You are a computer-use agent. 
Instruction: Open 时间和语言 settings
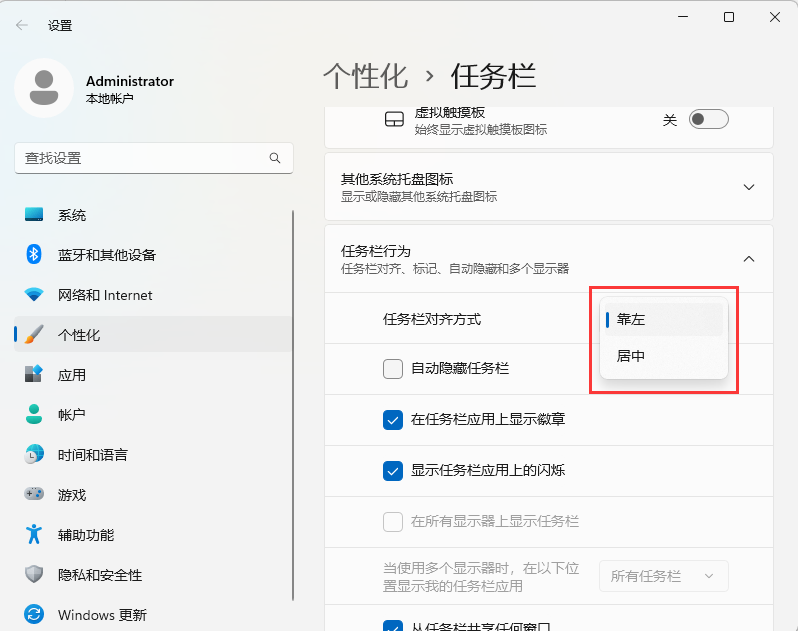pos(153,454)
